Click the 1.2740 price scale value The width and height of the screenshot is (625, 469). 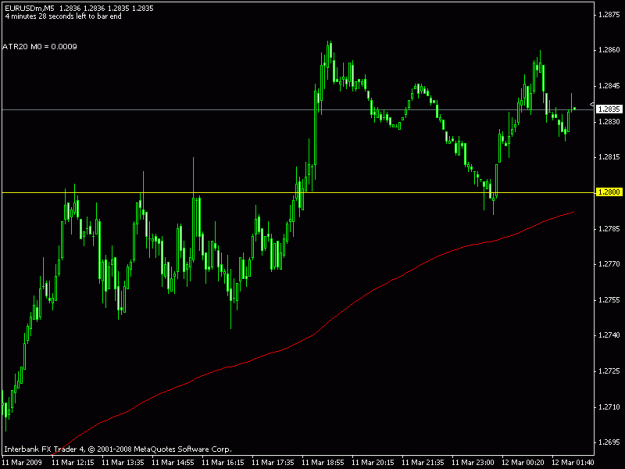tap(609, 335)
